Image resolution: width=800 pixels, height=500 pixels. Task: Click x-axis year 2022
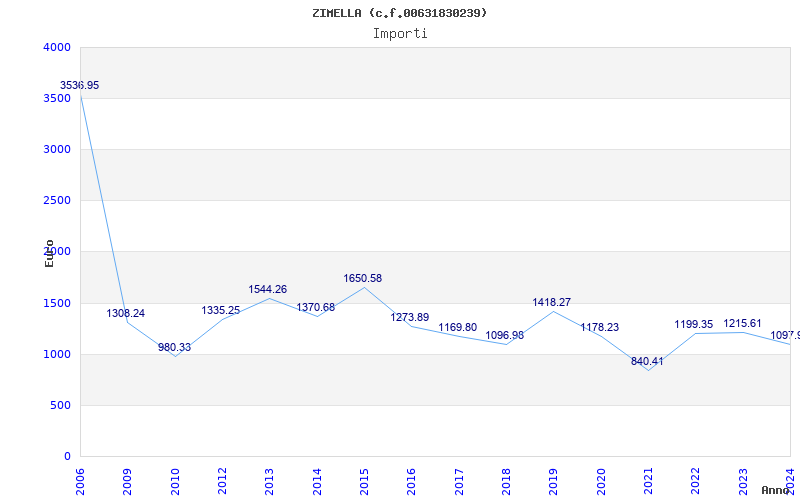[x=695, y=482]
